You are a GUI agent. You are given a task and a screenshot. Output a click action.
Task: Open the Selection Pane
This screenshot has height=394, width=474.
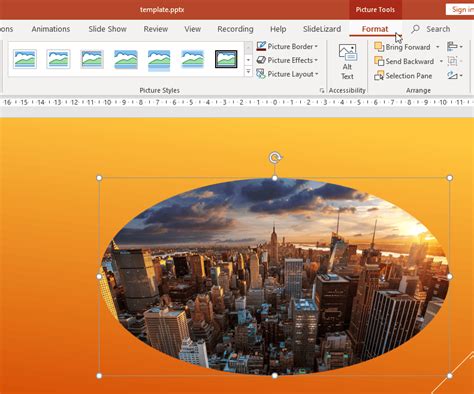pyautogui.click(x=403, y=76)
